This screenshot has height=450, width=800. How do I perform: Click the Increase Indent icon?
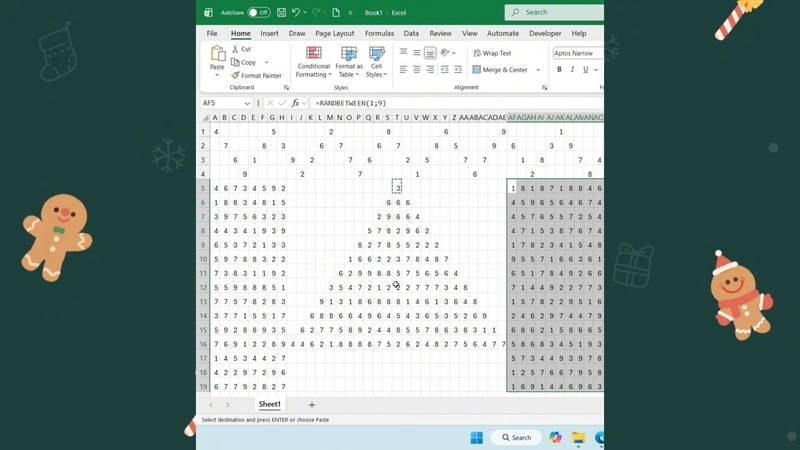pos(458,69)
